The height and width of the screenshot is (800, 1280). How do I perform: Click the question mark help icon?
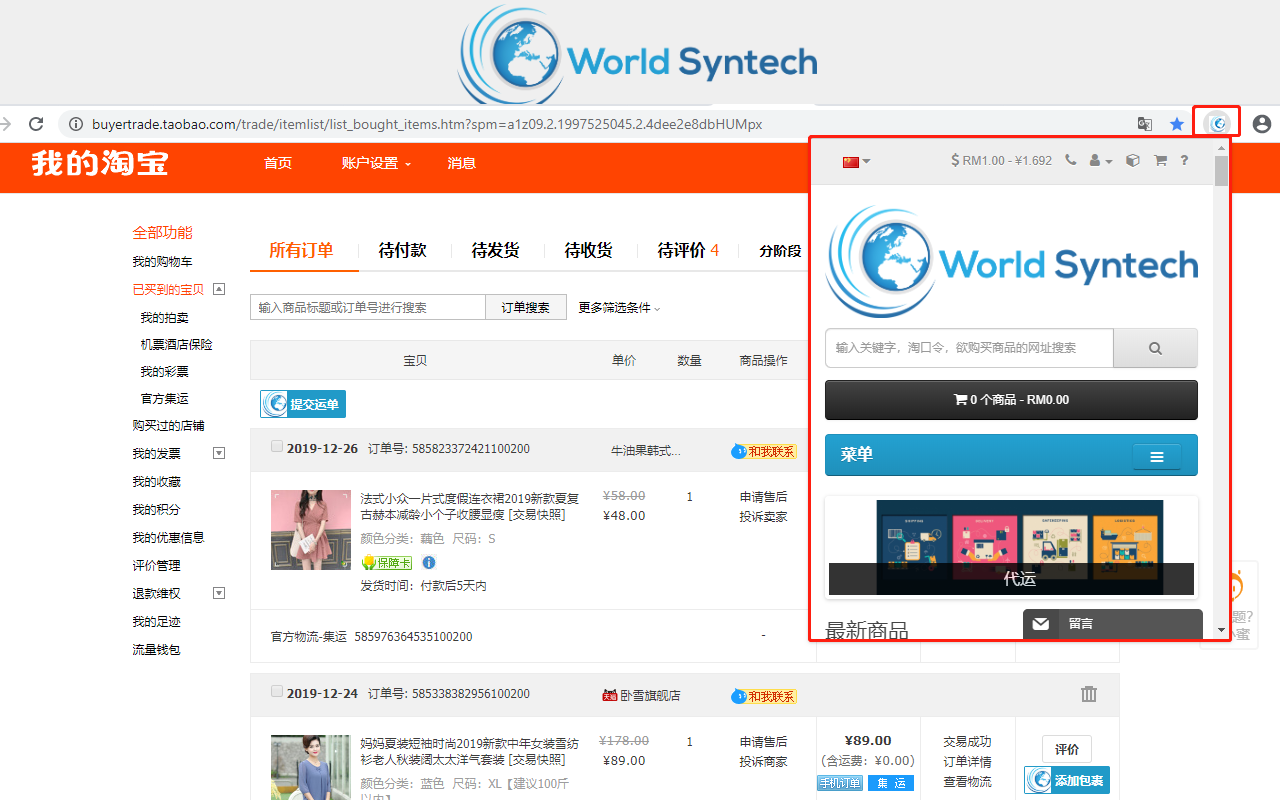[x=1184, y=160]
